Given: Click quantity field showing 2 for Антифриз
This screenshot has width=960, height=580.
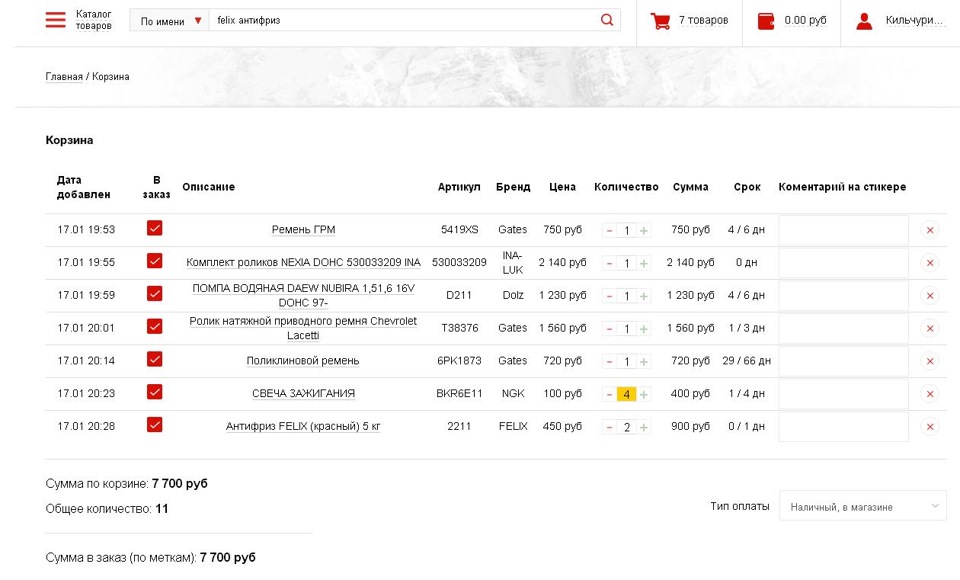Looking at the screenshot, I should point(626,427).
